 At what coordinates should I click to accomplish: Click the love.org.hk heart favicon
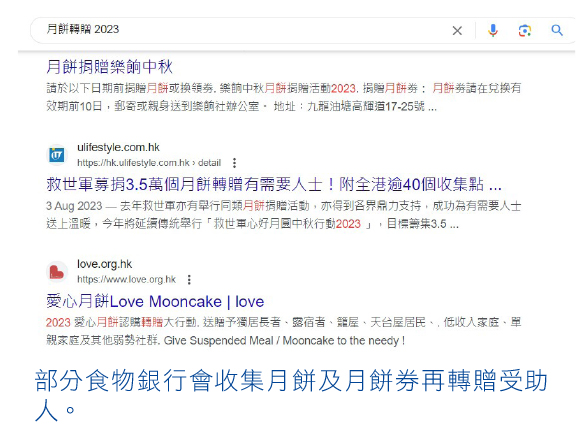click(x=57, y=272)
